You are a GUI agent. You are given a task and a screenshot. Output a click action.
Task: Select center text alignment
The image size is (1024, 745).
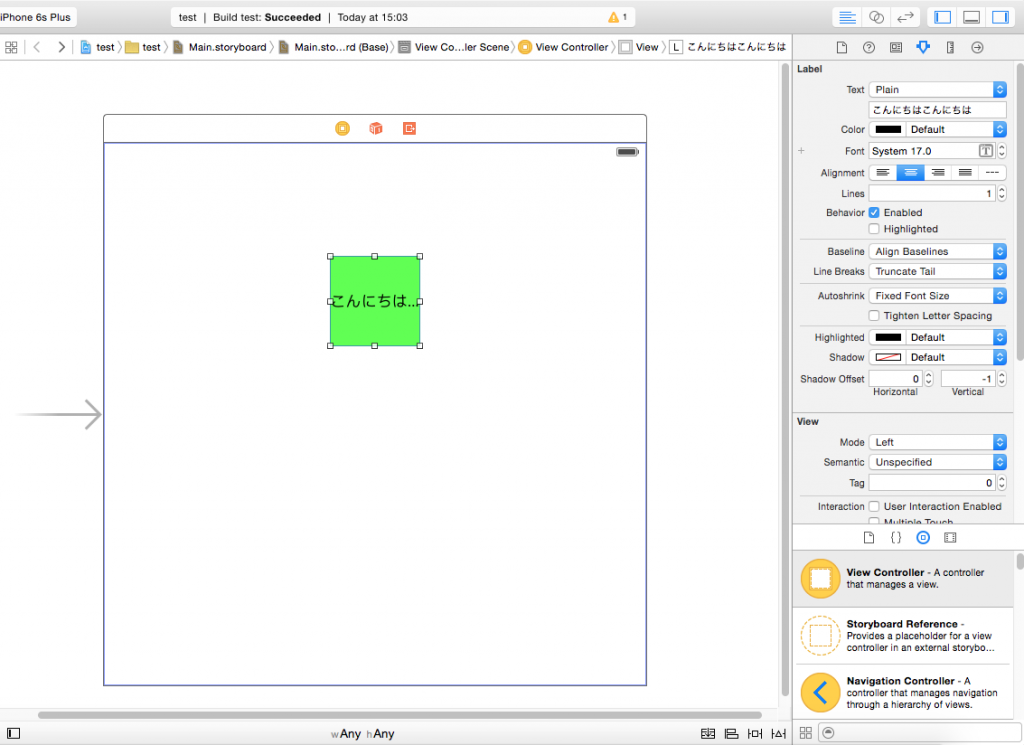[910, 172]
